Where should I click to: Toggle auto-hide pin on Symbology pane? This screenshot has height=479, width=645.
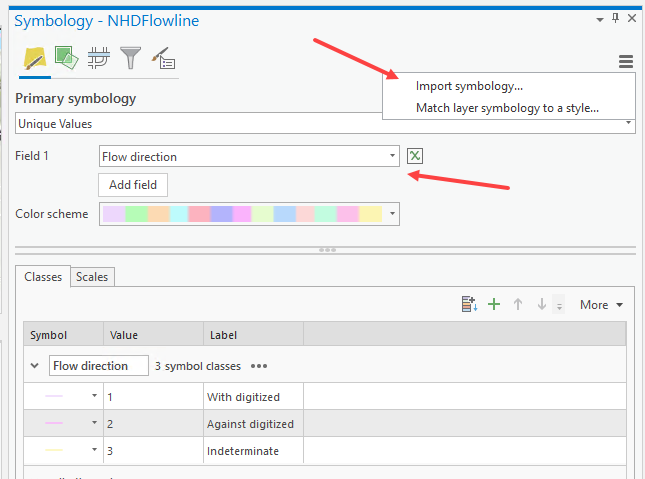coord(615,18)
